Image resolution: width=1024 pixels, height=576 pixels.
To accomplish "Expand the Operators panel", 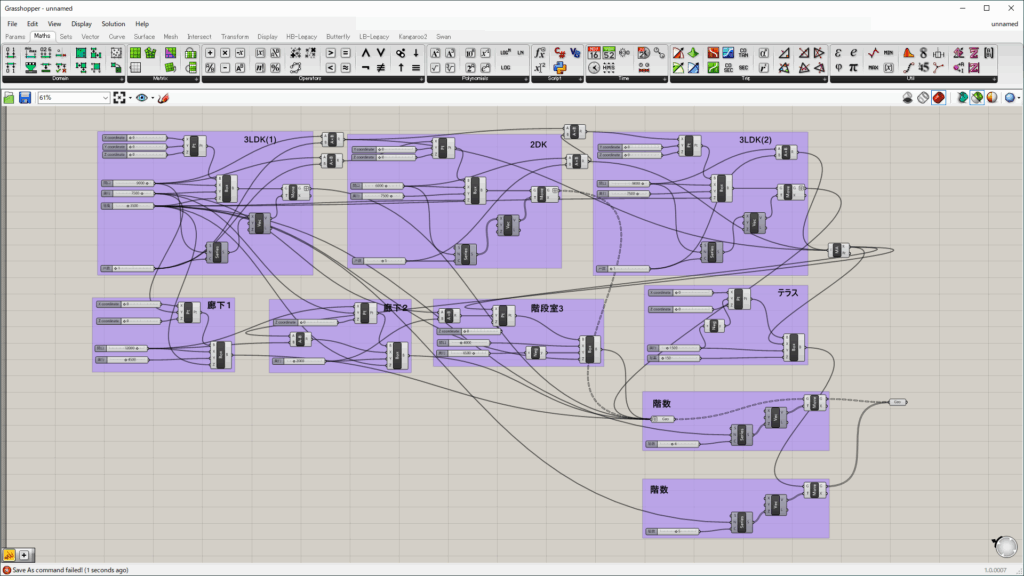I will pos(420,79).
